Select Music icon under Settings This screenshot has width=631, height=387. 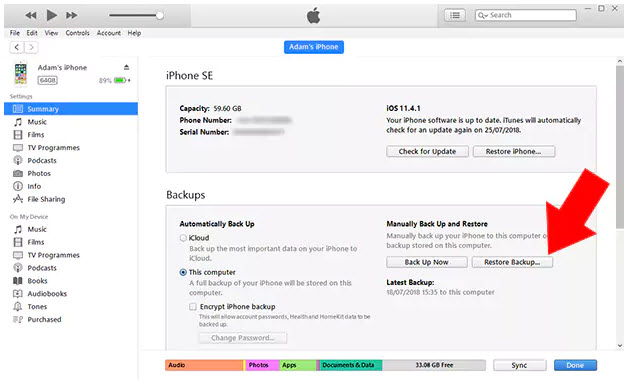tap(18, 122)
